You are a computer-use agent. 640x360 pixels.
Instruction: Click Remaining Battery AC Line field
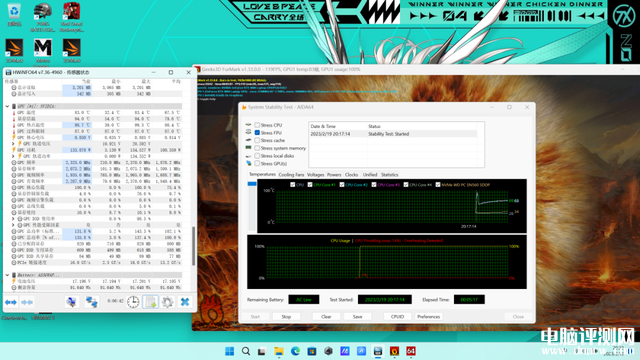304,300
